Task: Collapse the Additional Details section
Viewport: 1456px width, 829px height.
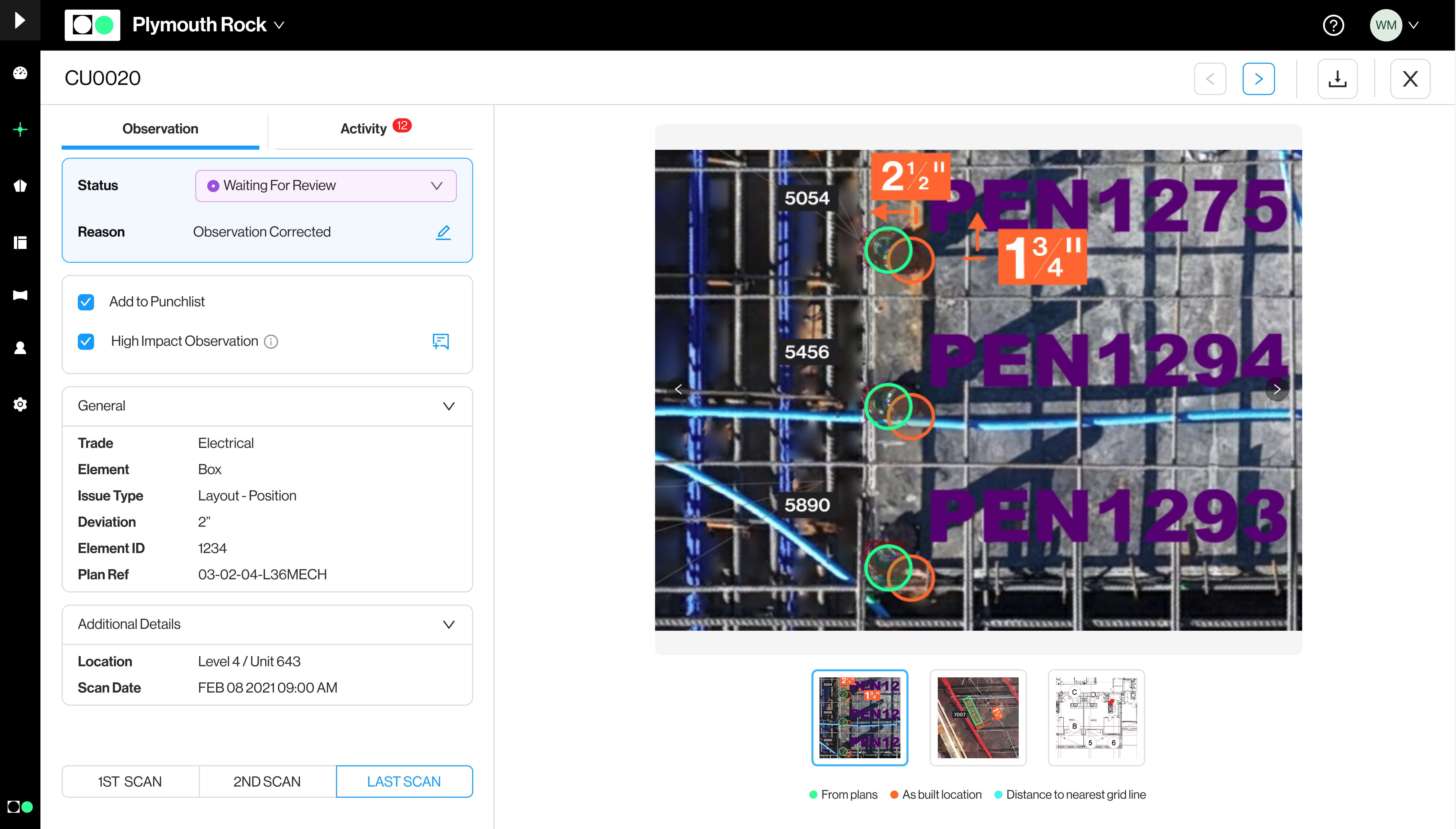Action: (x=449, y=625)
